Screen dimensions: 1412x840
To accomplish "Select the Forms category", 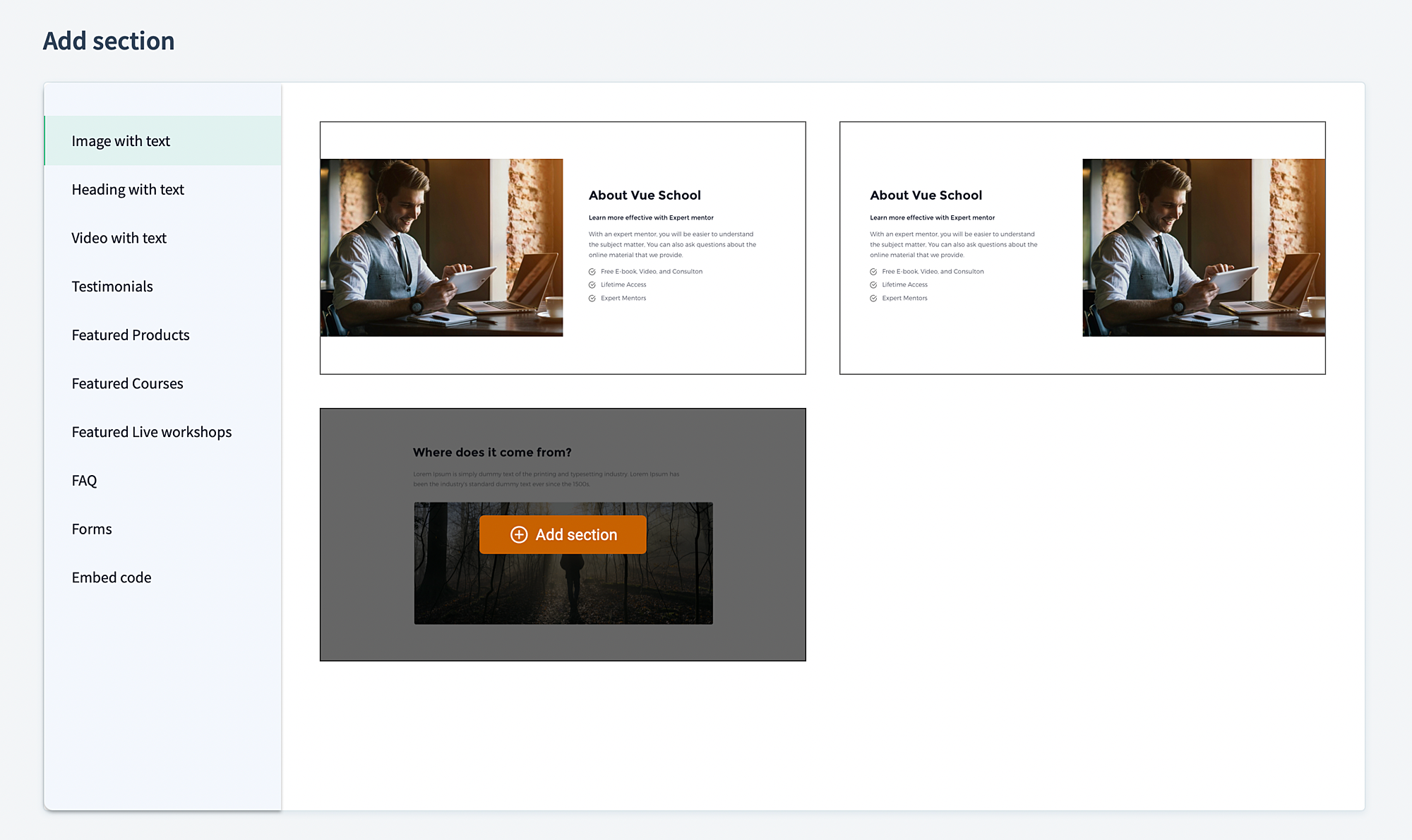I will pyautogui.click(x=92, y=529).
